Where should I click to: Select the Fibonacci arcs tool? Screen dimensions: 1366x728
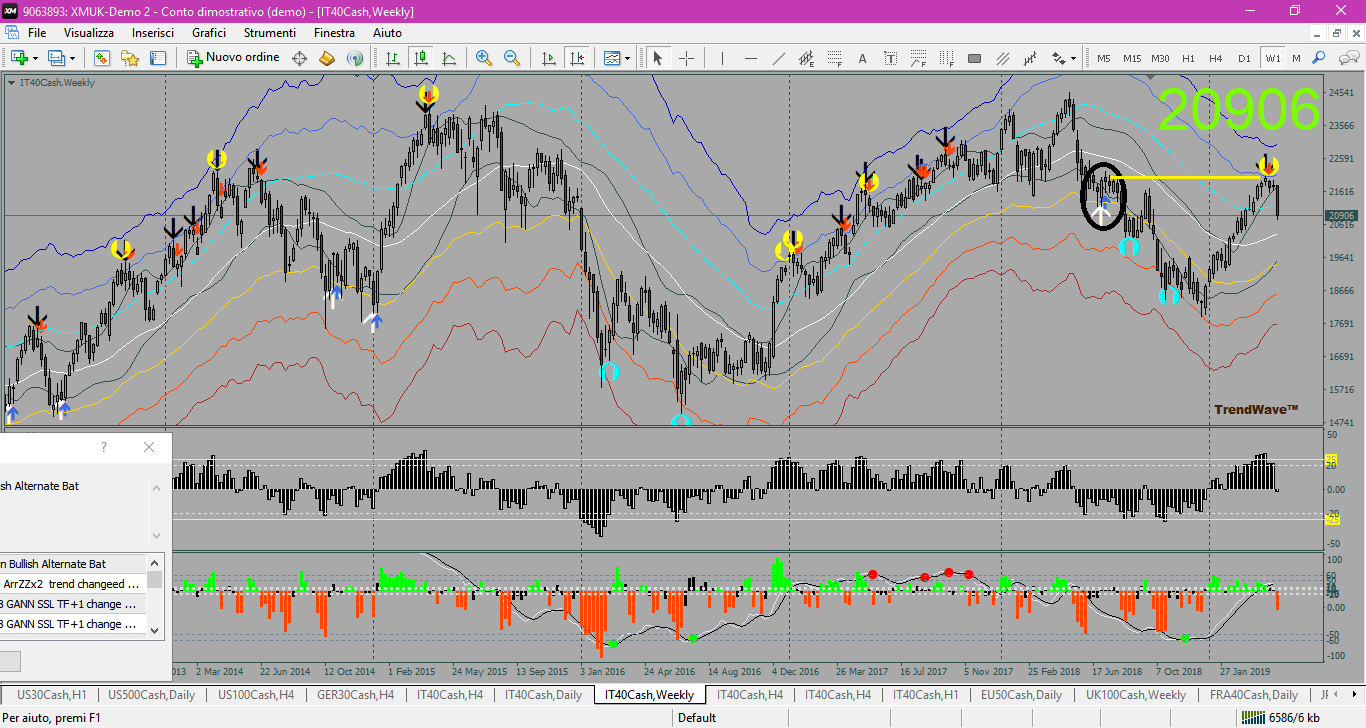tap(918, 58)
